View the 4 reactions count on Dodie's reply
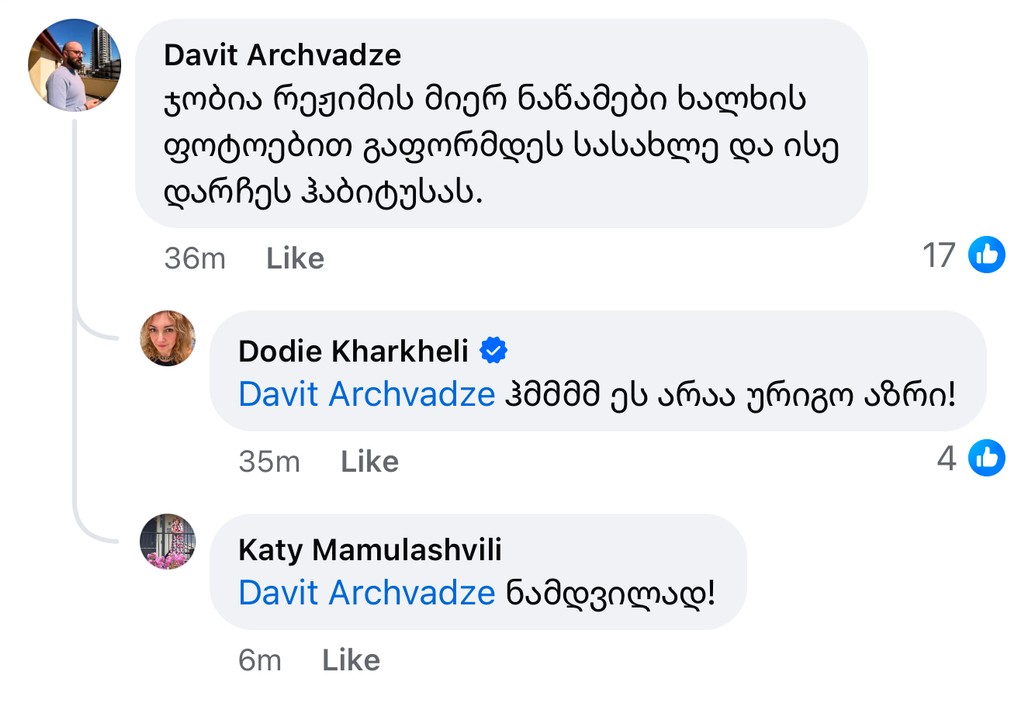 946,458
